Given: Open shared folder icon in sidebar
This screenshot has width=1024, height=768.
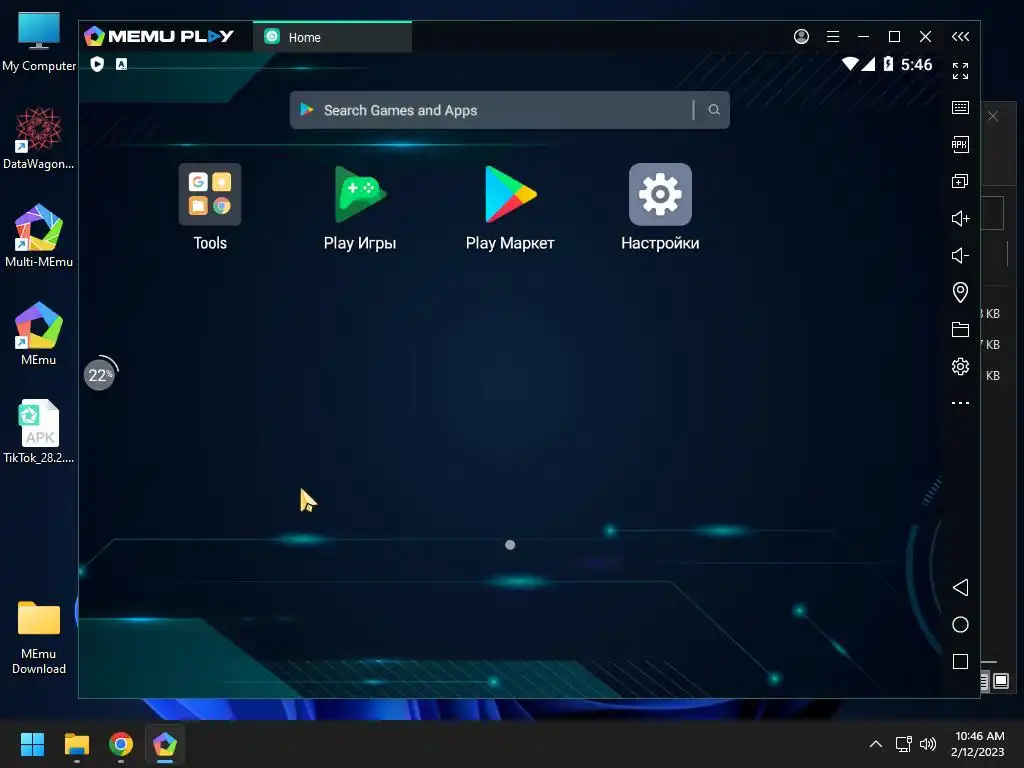Looking at the screenshot, I should pos(960,329).
